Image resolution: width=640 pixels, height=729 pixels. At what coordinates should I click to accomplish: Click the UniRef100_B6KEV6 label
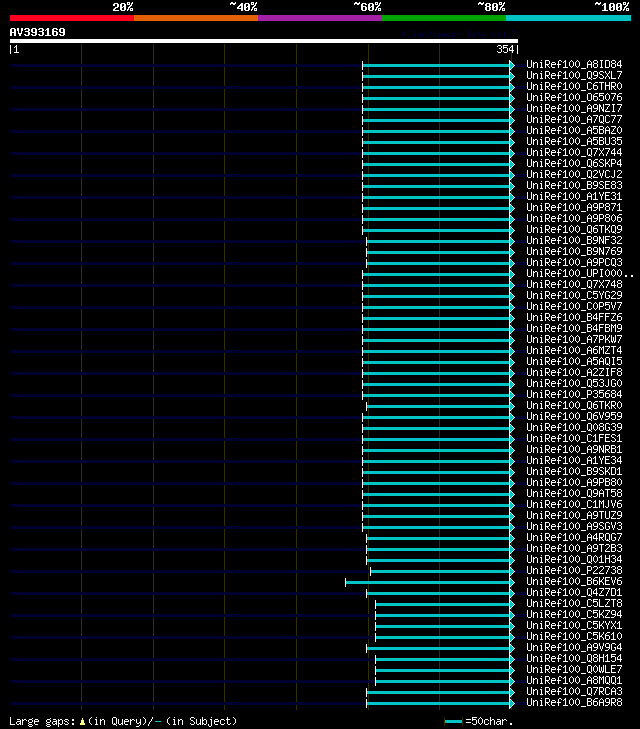pyautogui.click(x=574, y=582)
